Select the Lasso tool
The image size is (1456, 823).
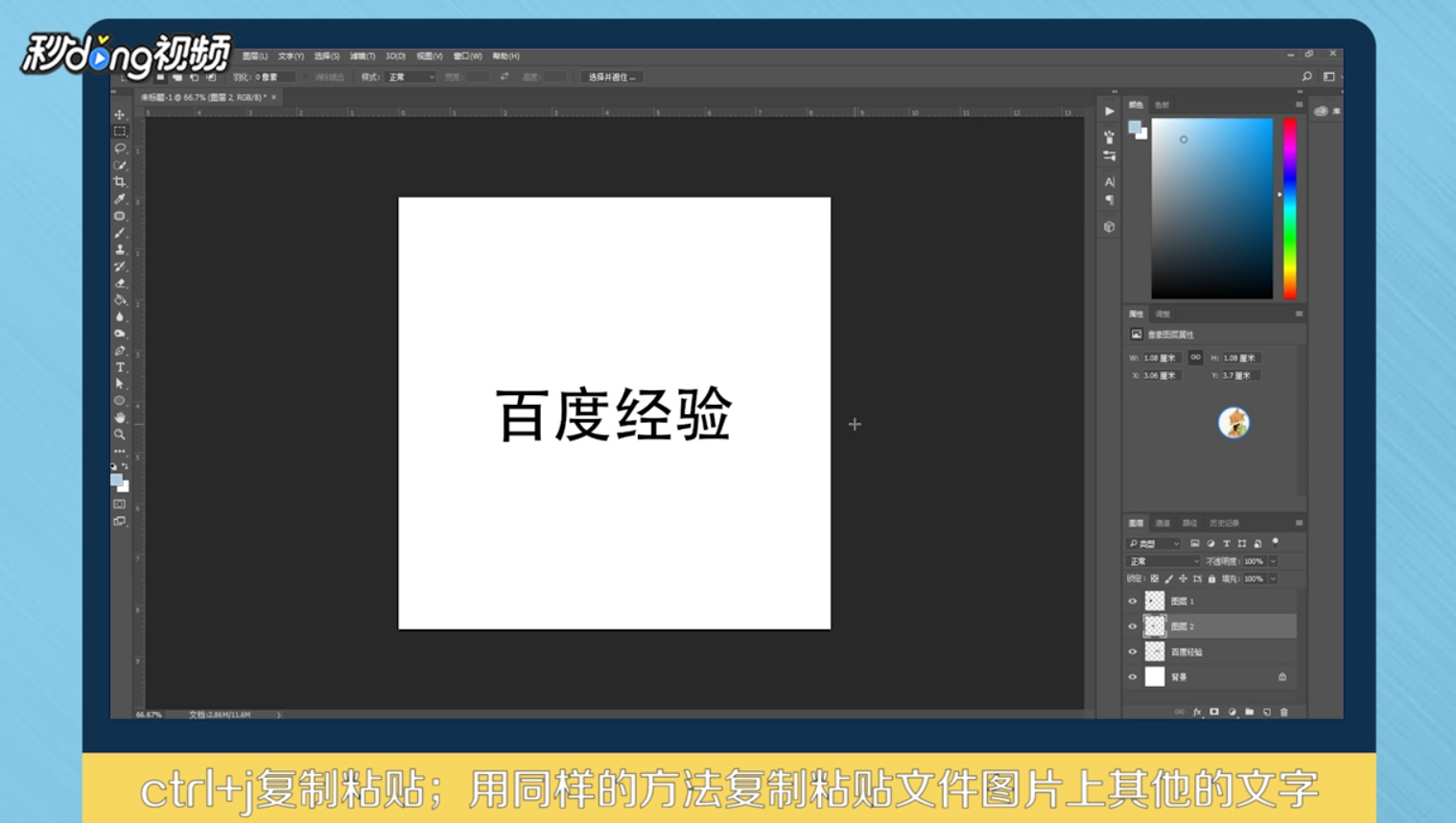point(120,149)
